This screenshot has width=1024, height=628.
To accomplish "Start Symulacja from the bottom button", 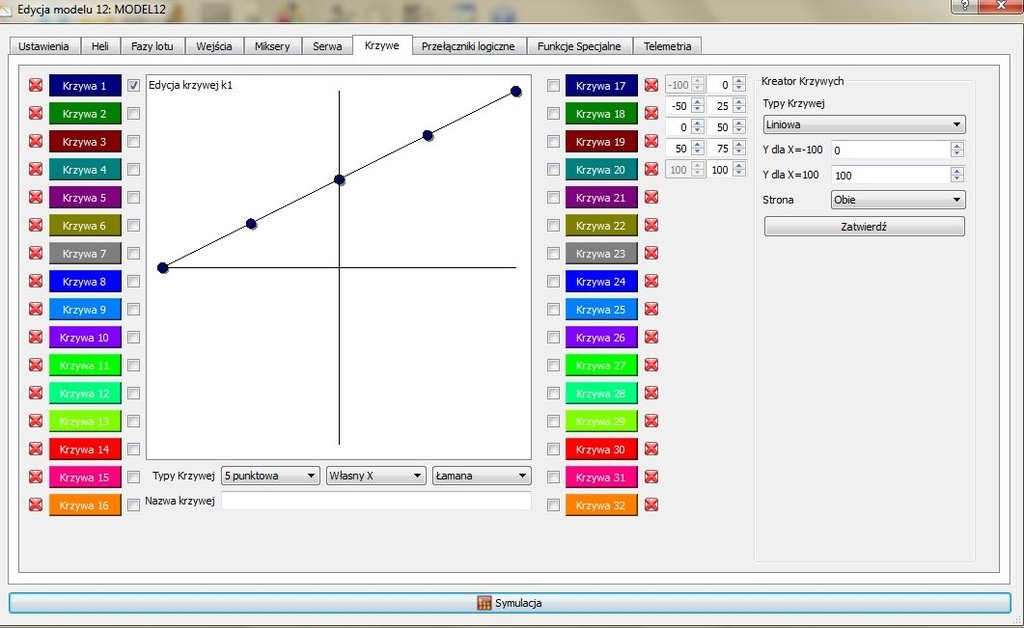I will 510,603.
